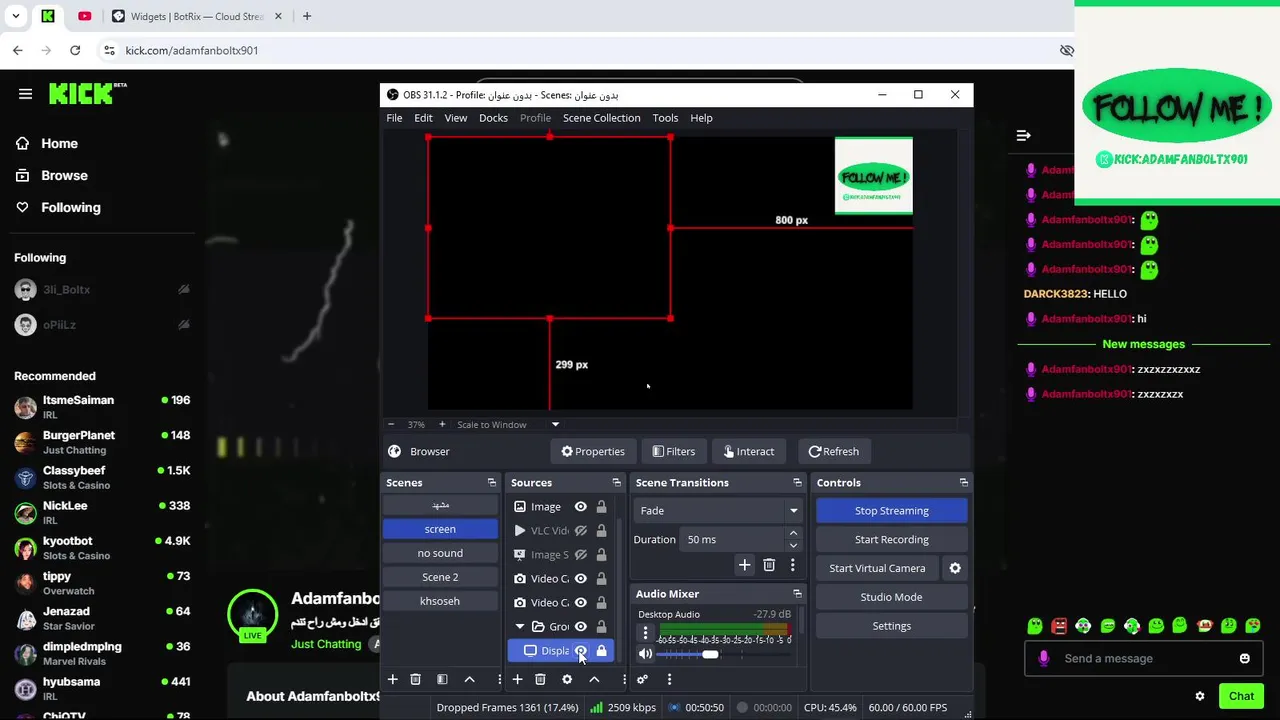Screen dimensions: 1280x720
Task: Open Audio Mixer menu three-dot icon
Action: pos(669,679)
